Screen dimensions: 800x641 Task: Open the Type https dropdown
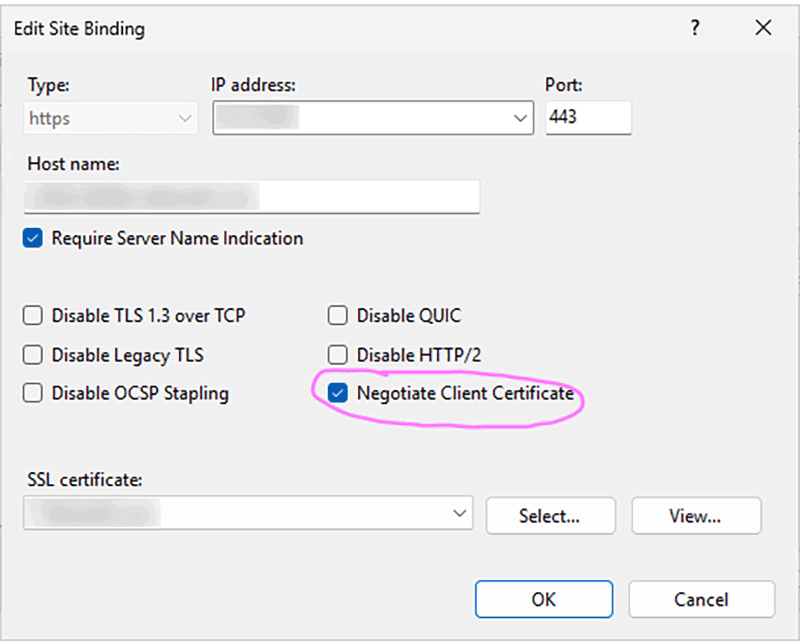tap(110, 118)
